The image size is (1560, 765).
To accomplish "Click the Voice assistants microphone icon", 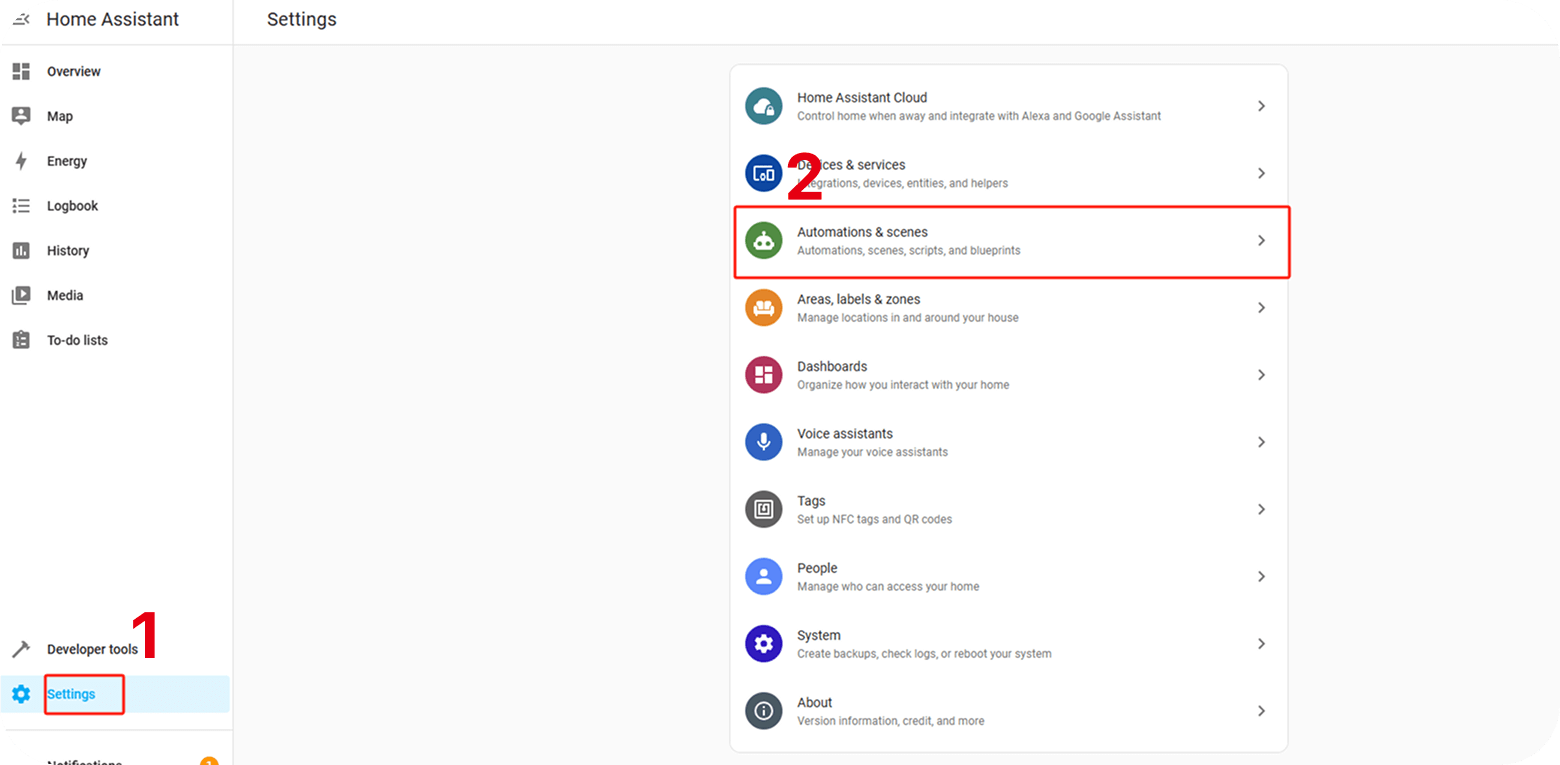I will tap(764, 442).
